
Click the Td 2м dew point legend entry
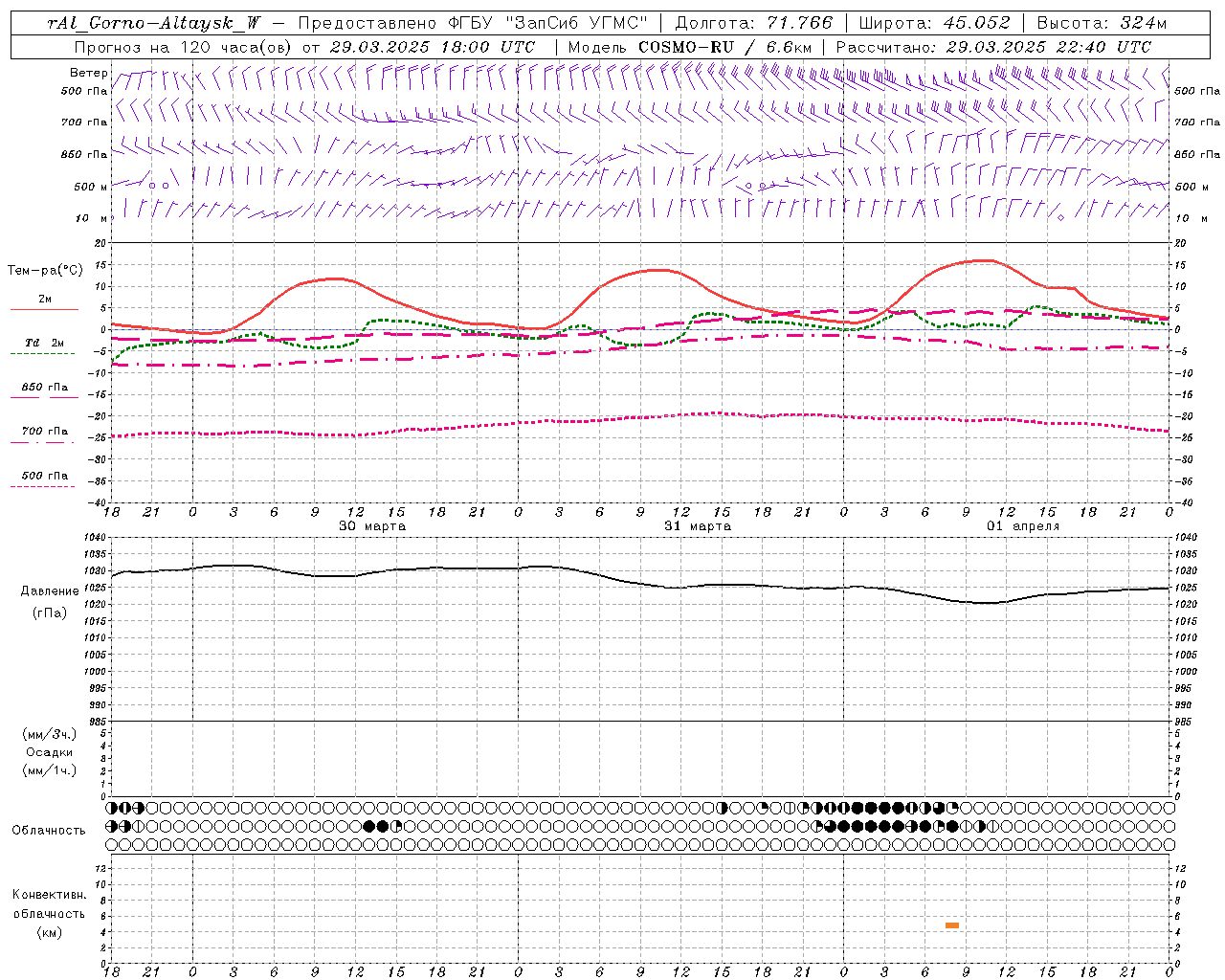(x=45, y=343)
